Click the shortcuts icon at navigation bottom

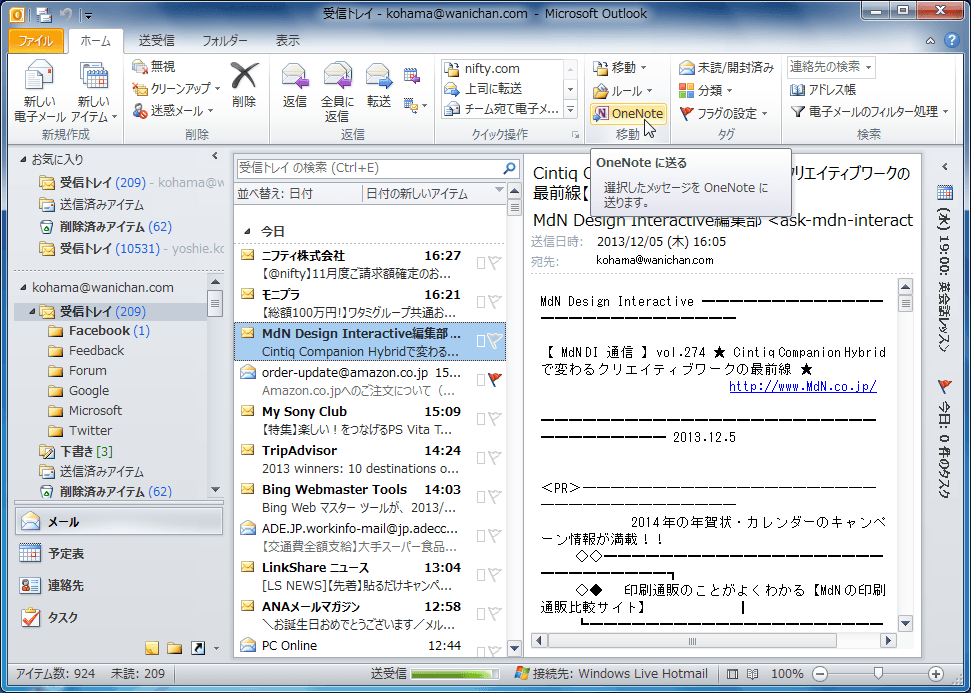[x=198, y=648]
